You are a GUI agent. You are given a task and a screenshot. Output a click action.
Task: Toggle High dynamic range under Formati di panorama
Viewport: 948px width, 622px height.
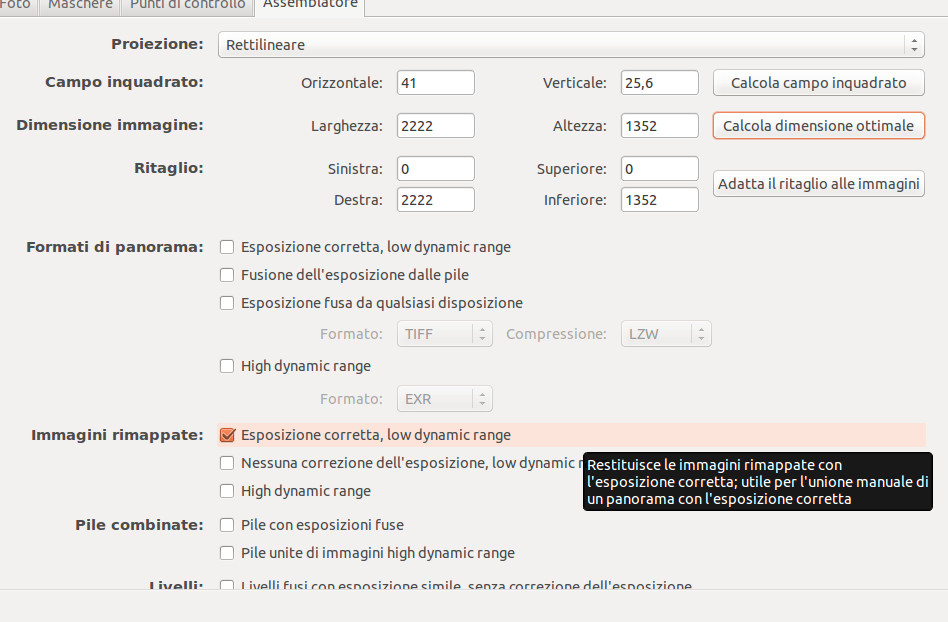pos(227,366)
